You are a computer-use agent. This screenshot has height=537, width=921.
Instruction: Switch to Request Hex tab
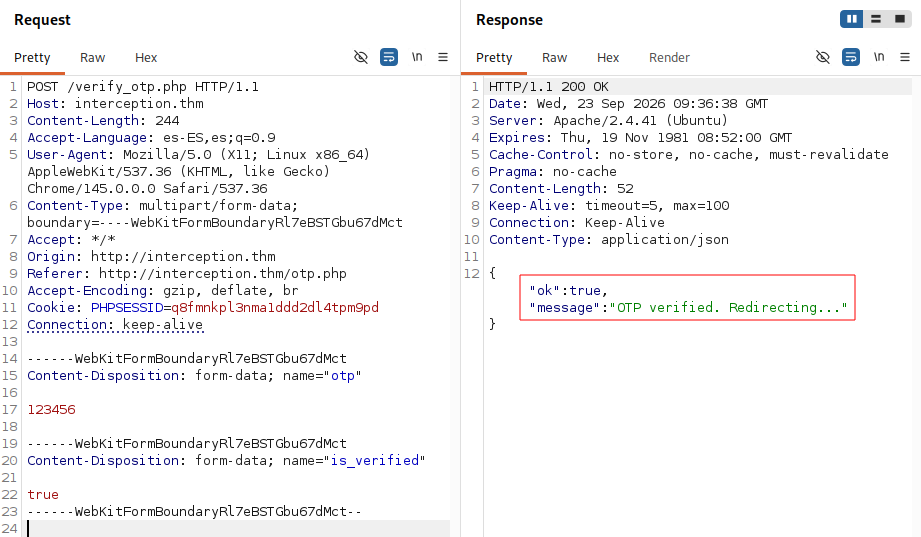(146, 58)
